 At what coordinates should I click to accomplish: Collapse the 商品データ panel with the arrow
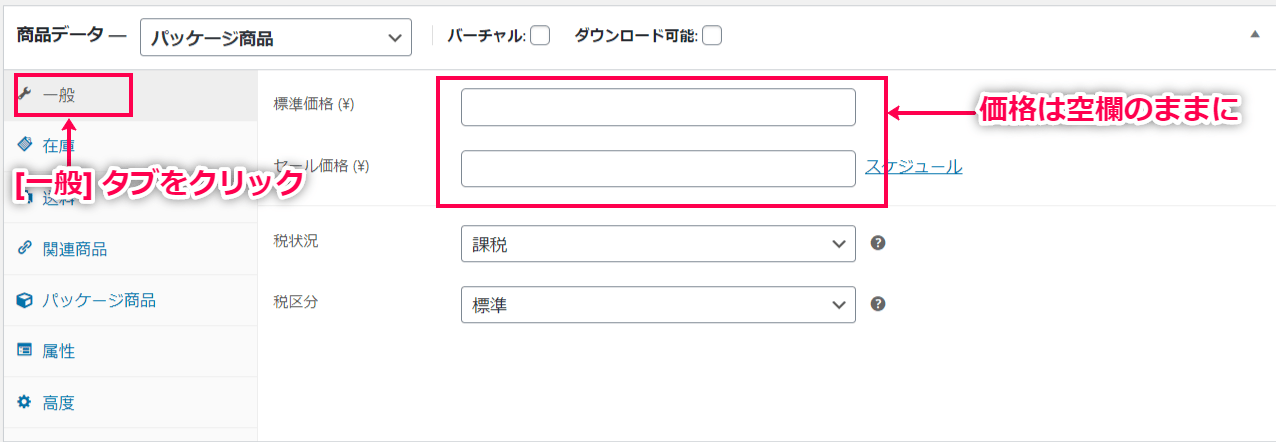[1255, 34]
